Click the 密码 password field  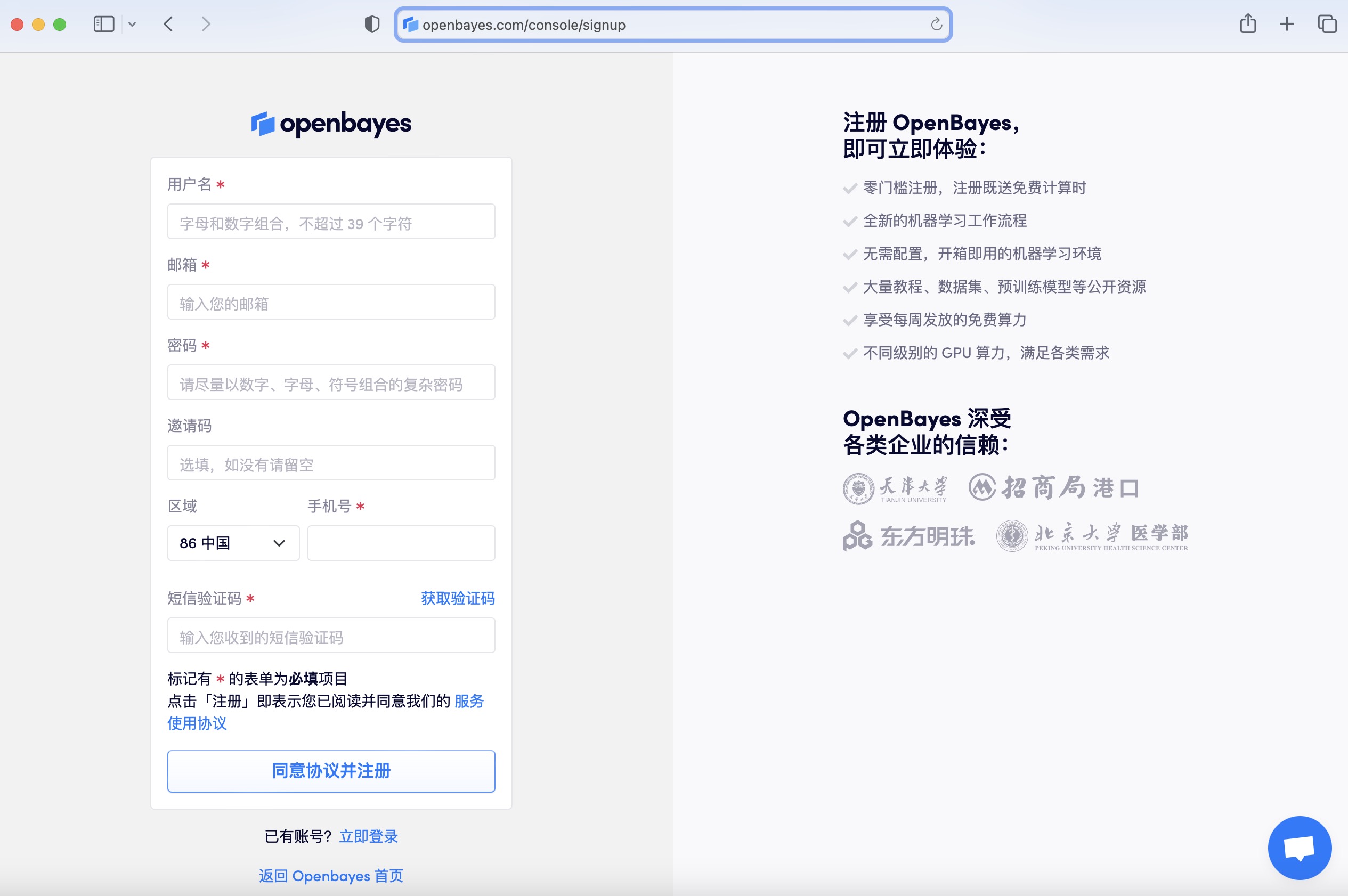[331, 382]
